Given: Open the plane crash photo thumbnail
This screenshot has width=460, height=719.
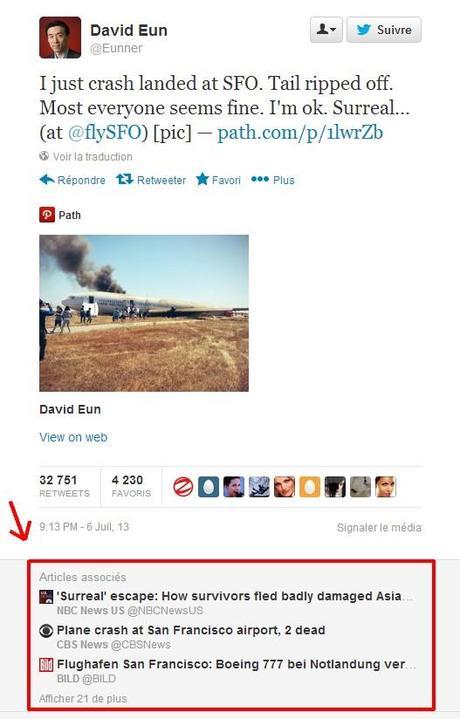Looking at the screenshot, I should [144, 313].
